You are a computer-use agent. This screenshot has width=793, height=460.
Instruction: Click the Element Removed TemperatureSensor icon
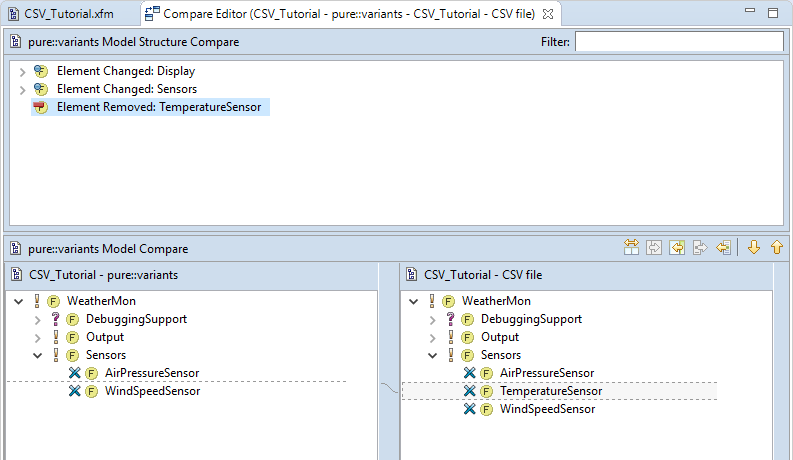[x=40, y=107]
